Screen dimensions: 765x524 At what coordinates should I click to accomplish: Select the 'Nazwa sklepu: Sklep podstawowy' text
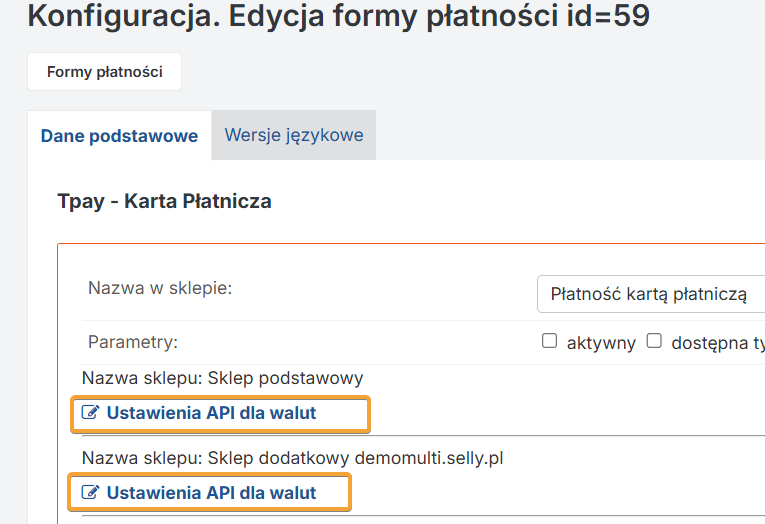(x=222, y=378)
